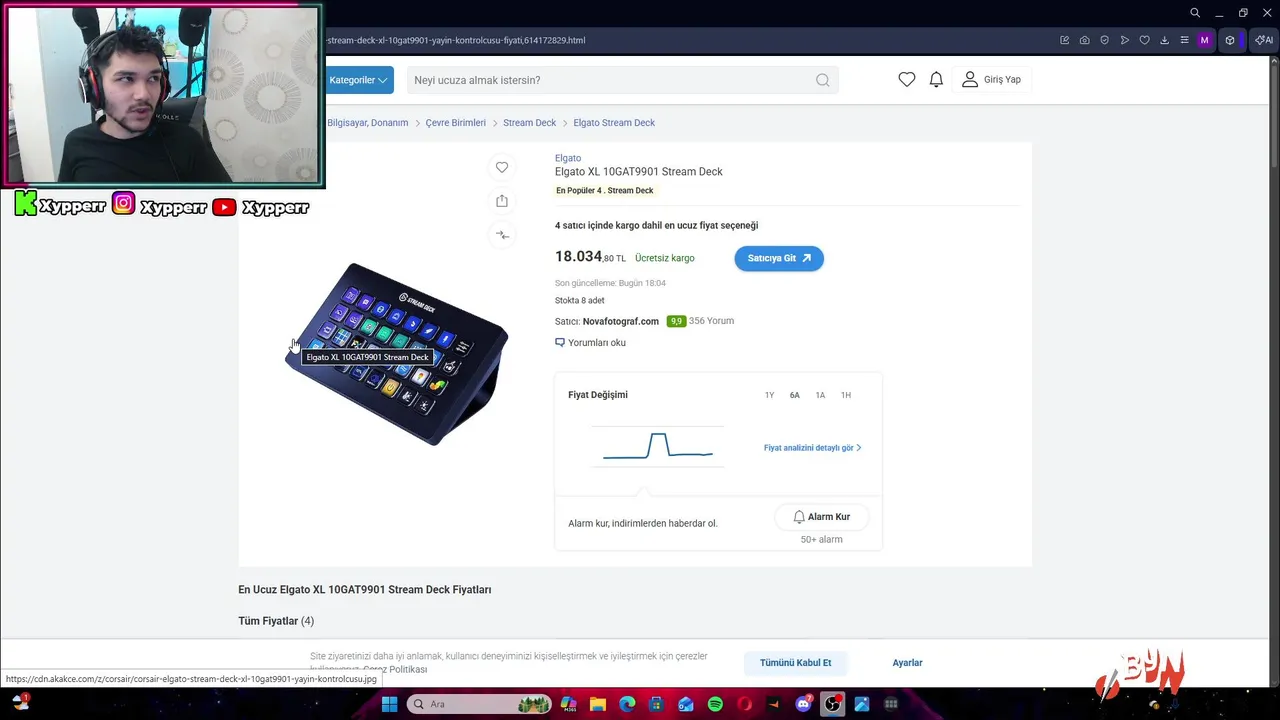Open the easy setup sliders icon
Viewport: 1280px width, 720px height.
(1185, 40)
